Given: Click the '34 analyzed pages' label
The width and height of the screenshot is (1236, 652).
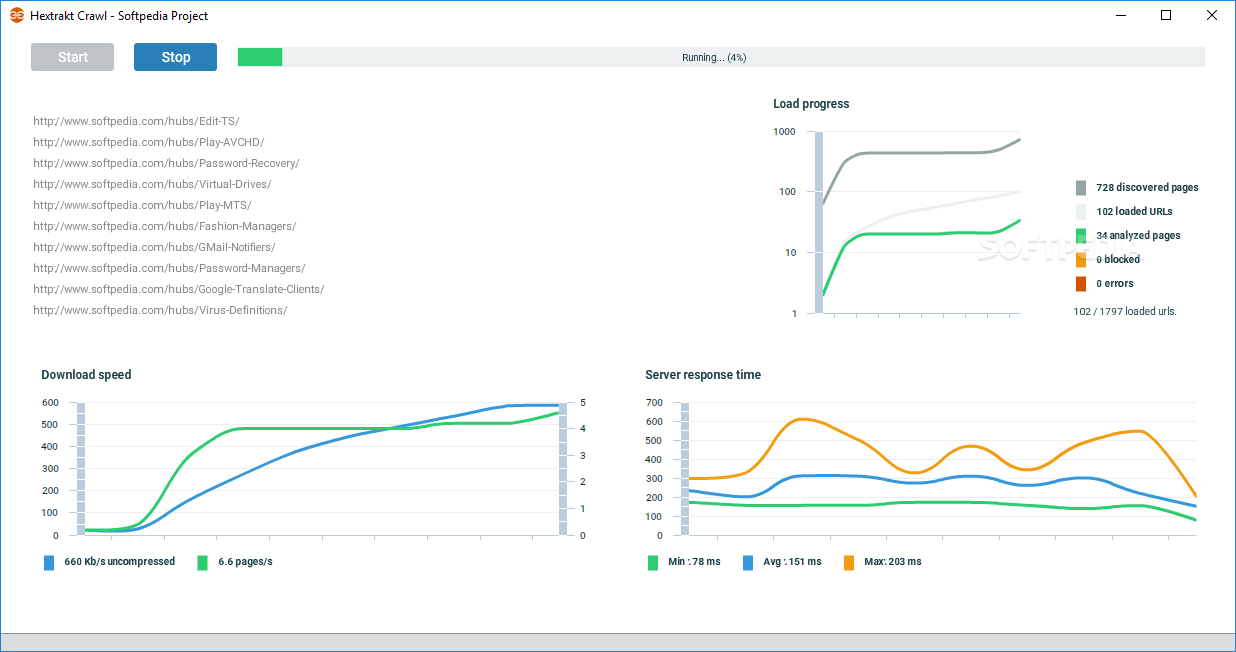Looking at the screenshot, I should (x=1138, y=236).
